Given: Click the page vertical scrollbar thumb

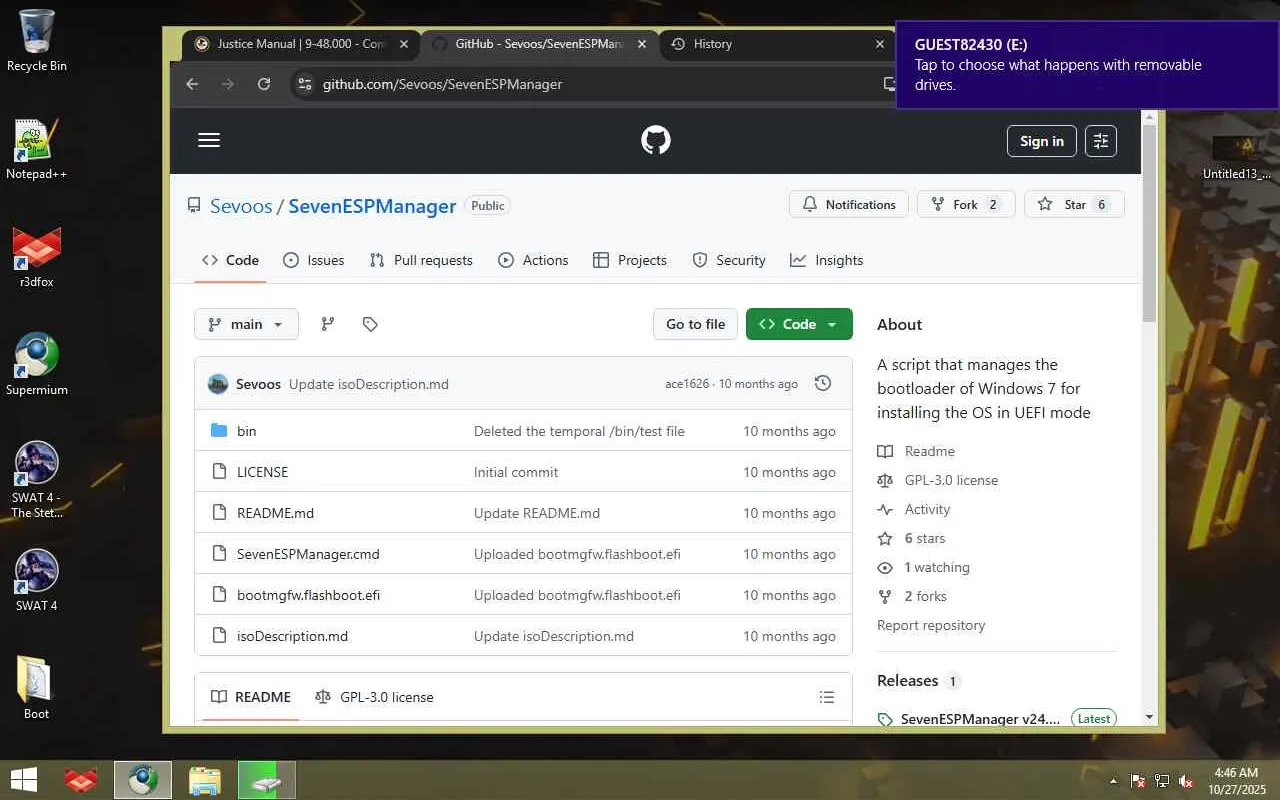Looking at the screenshot, I should pos(1149,223).
